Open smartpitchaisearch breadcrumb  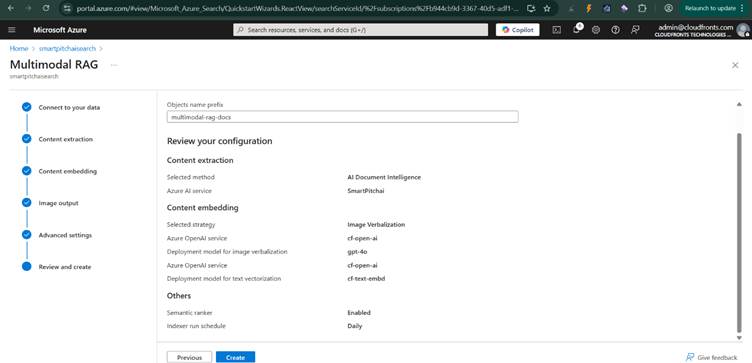[x=67, y=48]
